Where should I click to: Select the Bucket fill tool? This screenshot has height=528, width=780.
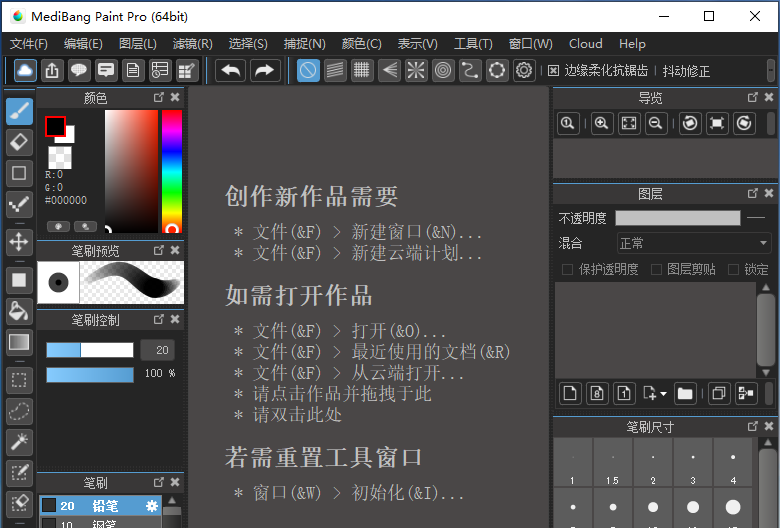pos(19,311)
